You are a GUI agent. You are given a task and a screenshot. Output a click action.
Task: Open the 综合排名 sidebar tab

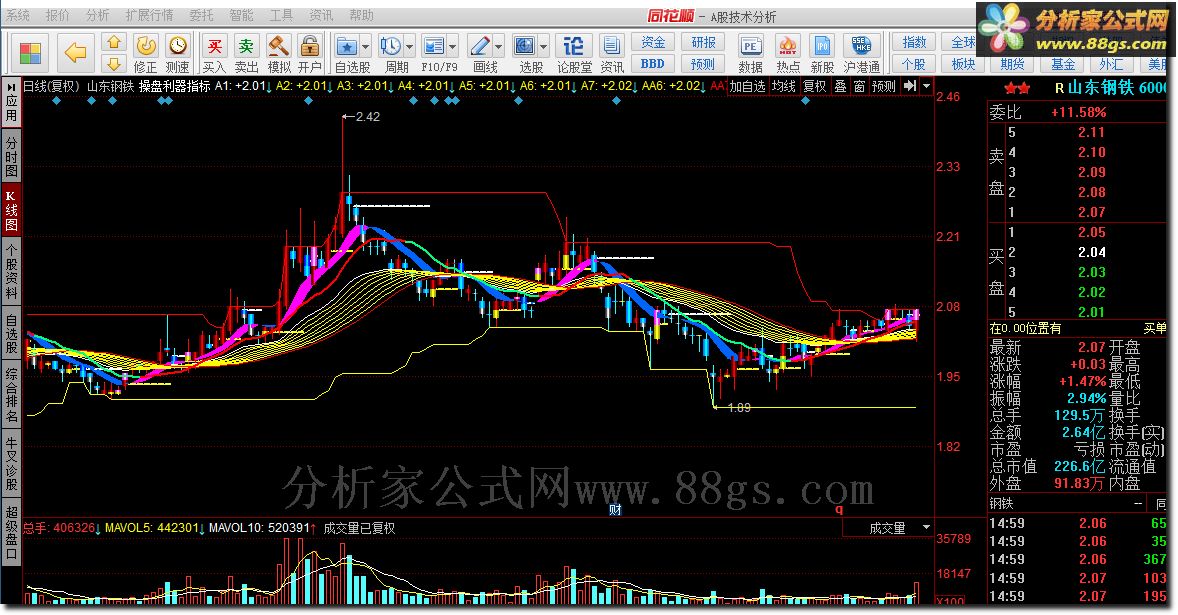pyautogui.click(x=11, y=395)
